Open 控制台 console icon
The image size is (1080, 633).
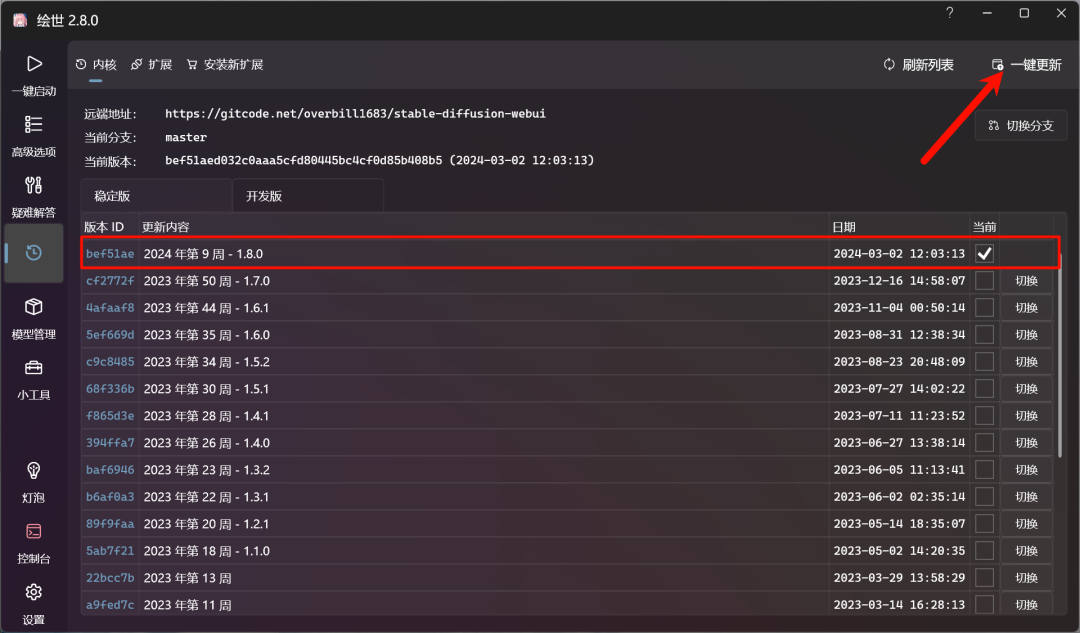34,531
